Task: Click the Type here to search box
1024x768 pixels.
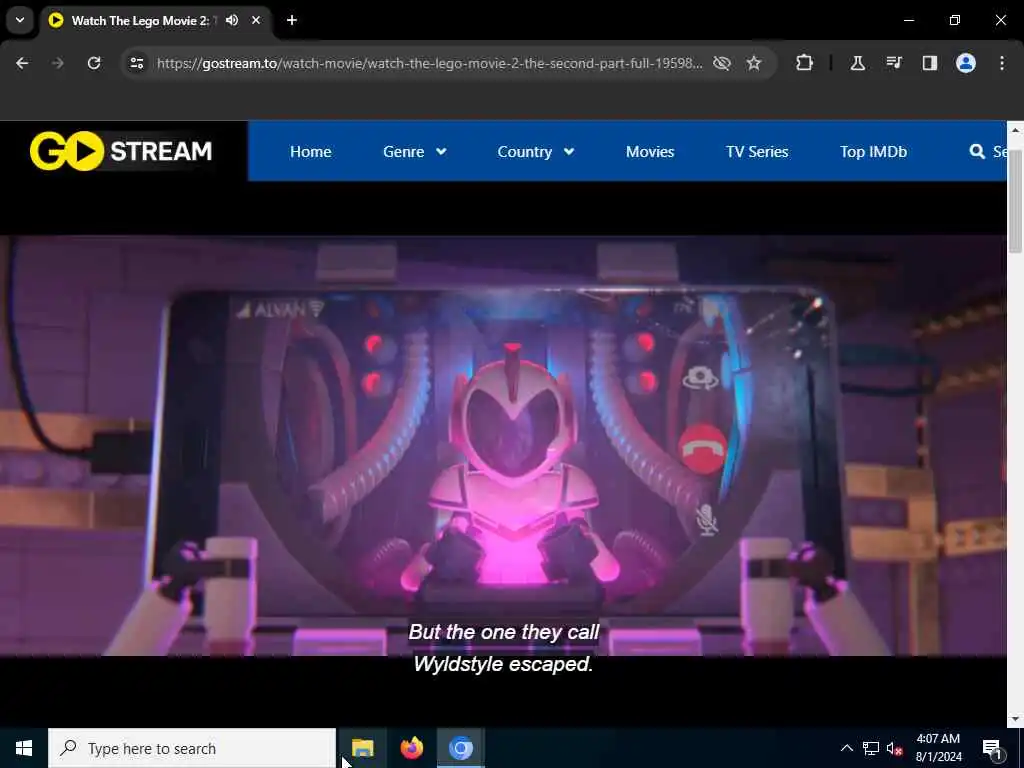Action: pos(192,748)
